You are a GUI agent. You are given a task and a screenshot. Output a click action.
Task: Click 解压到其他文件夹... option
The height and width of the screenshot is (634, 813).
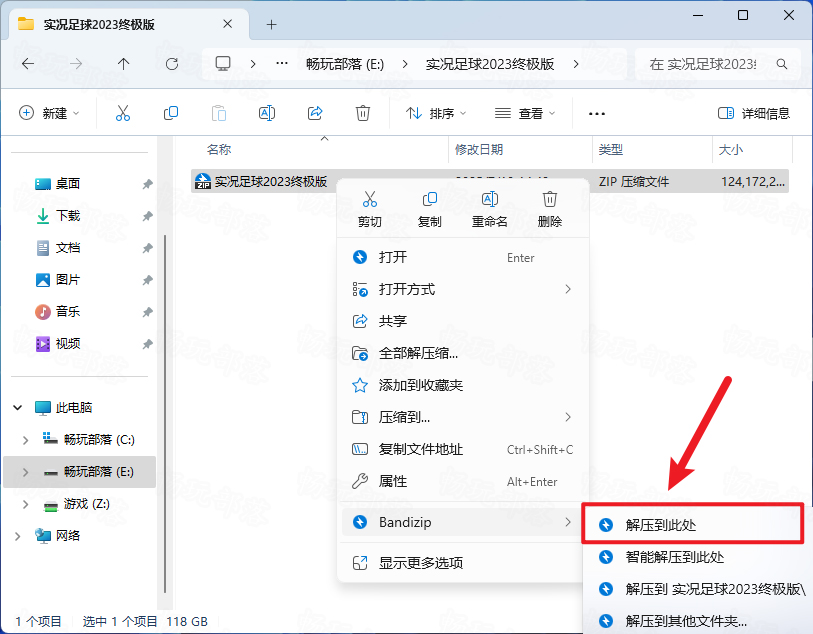click(x=697, y=621)
